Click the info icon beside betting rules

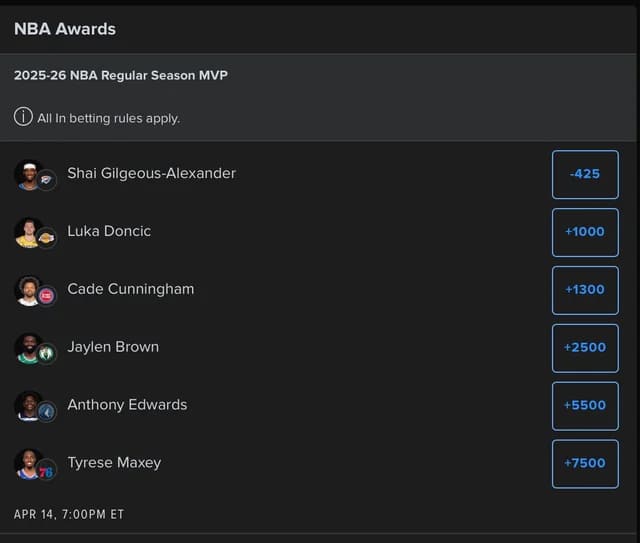point(23,117)
